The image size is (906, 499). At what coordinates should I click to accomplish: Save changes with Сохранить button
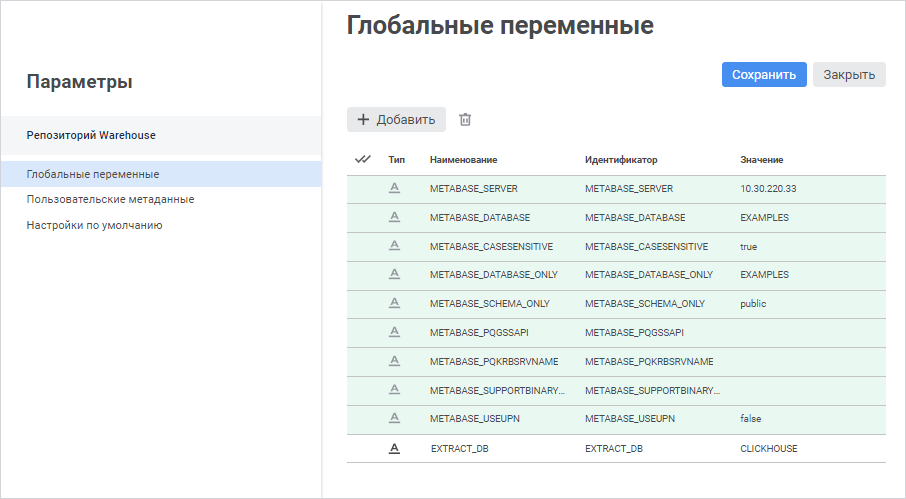click(764, 75)
